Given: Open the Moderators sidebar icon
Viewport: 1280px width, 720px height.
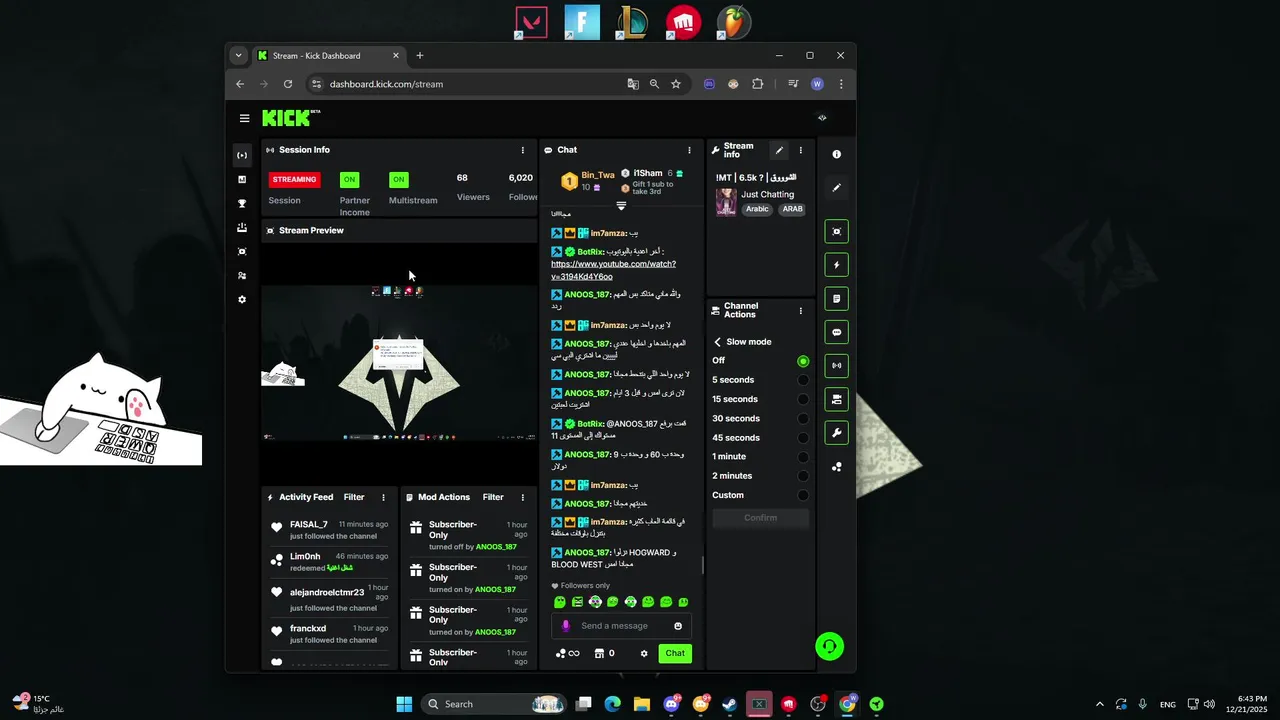Looking at the screenshot, I should [242, 275].
